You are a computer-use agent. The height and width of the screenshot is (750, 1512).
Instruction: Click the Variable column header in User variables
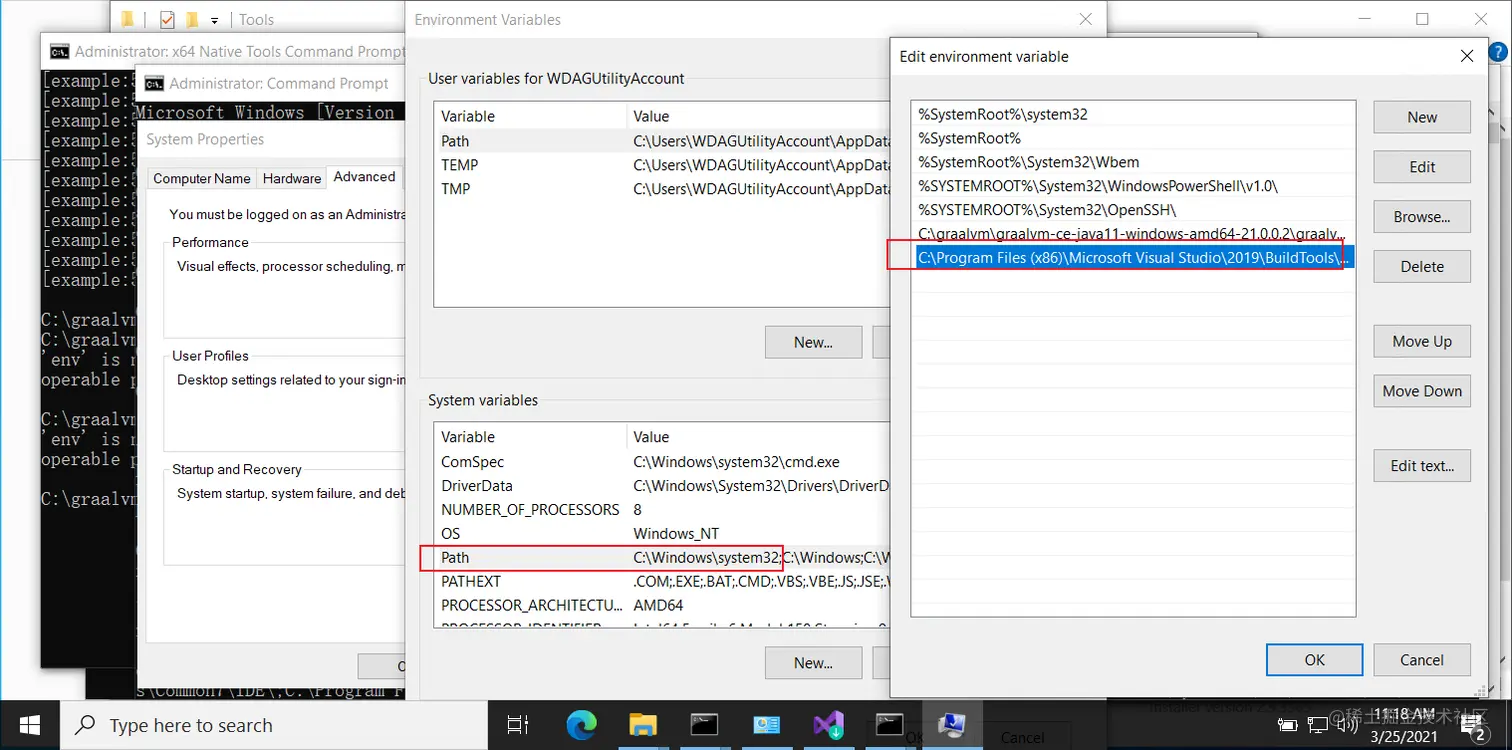point(530,116)
